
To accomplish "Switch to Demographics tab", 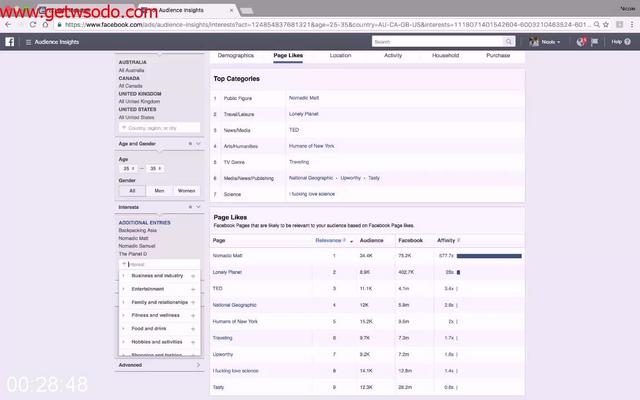I will [x=236, y=56].
